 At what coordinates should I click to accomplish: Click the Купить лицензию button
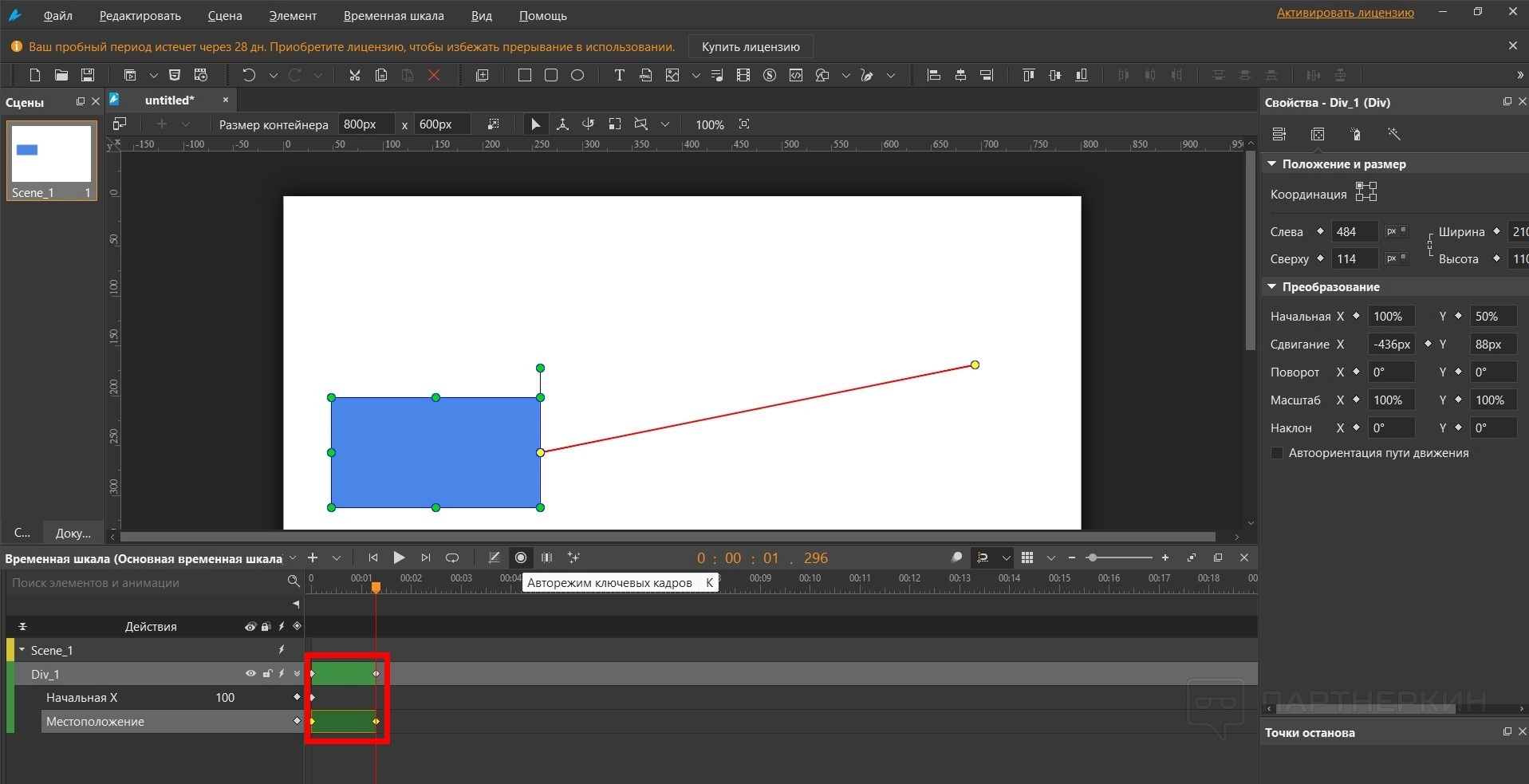[750, 47]
